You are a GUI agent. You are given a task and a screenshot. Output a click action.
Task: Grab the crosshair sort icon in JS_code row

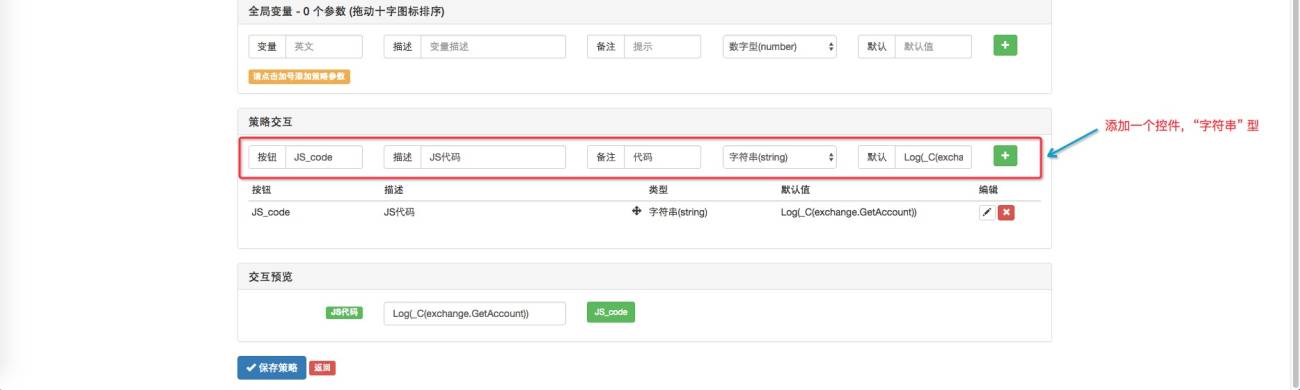[x=636, y=212]
